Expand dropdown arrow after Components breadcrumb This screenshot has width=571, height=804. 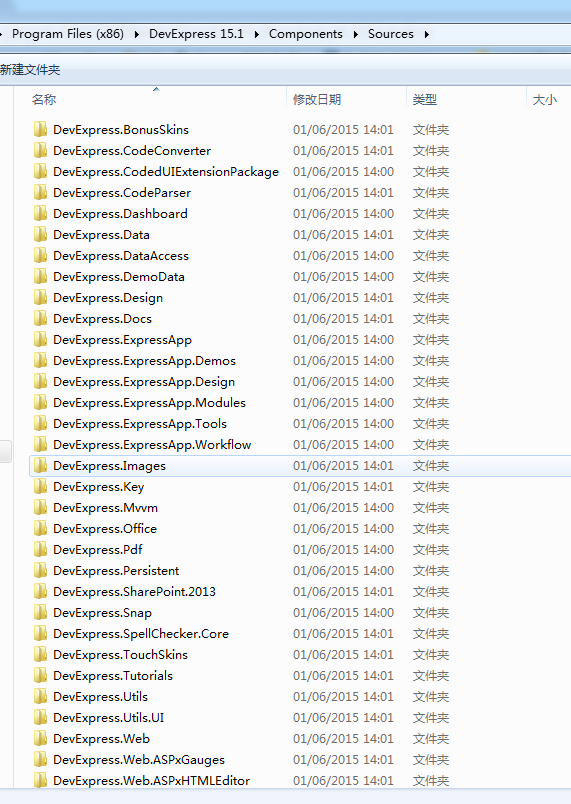355,34
